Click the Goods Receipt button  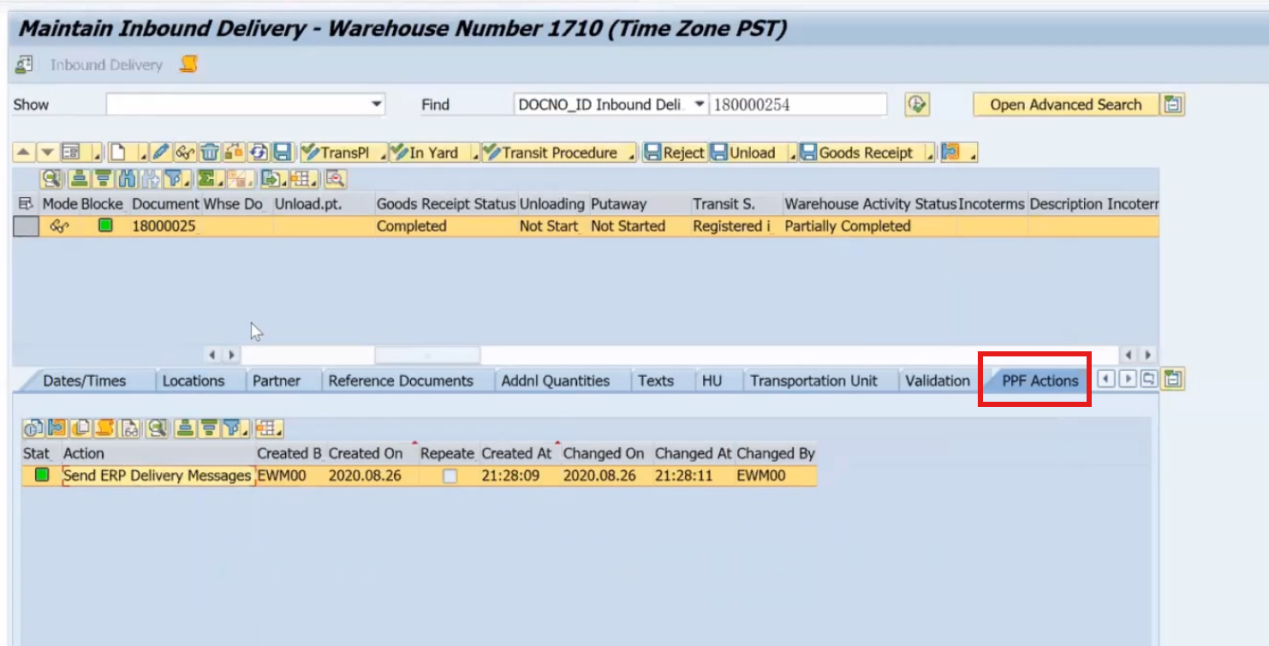coord(860,153)
